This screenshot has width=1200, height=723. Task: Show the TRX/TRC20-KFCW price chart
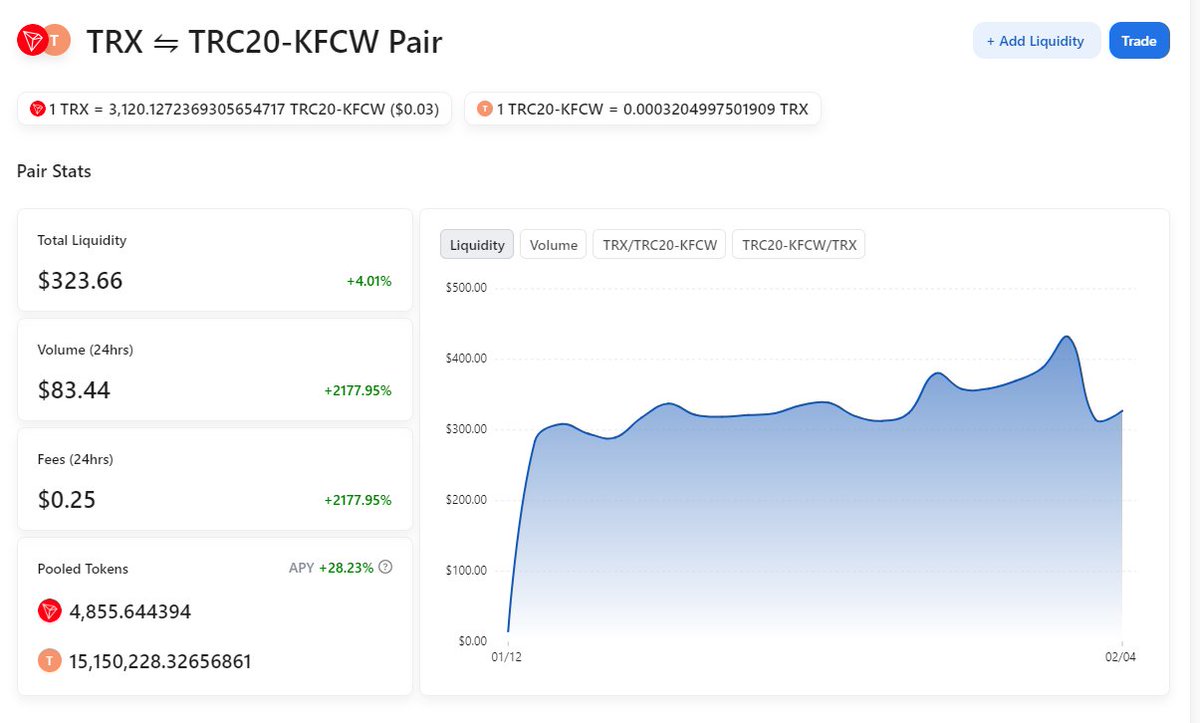660,245
